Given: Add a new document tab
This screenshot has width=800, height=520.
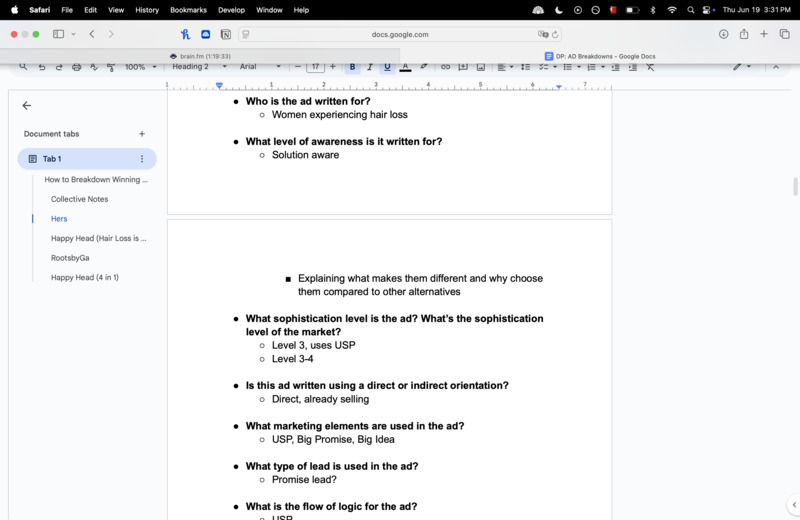Looking at the screenshot, I should pyautogui.click(x=142, y=134).
